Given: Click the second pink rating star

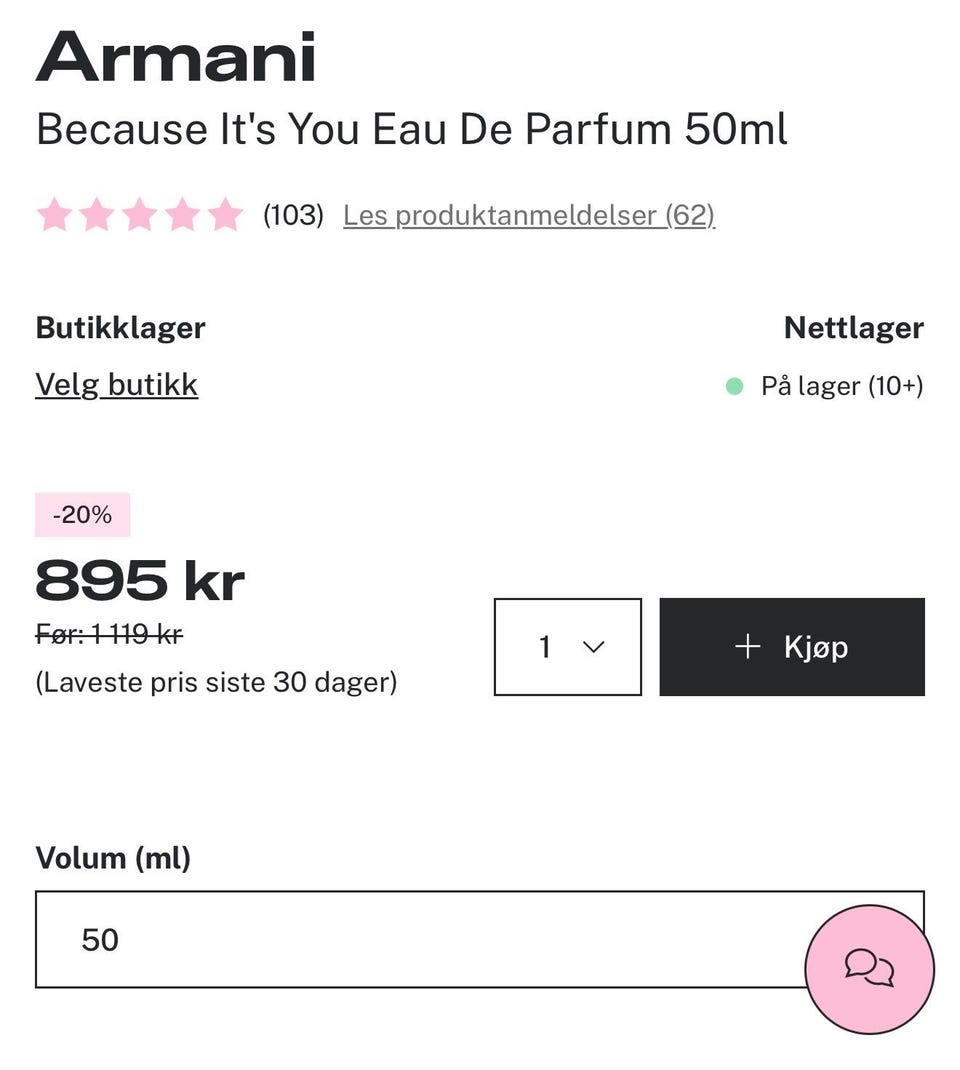Looking at the screenshot, I should [x=97, y=214].
